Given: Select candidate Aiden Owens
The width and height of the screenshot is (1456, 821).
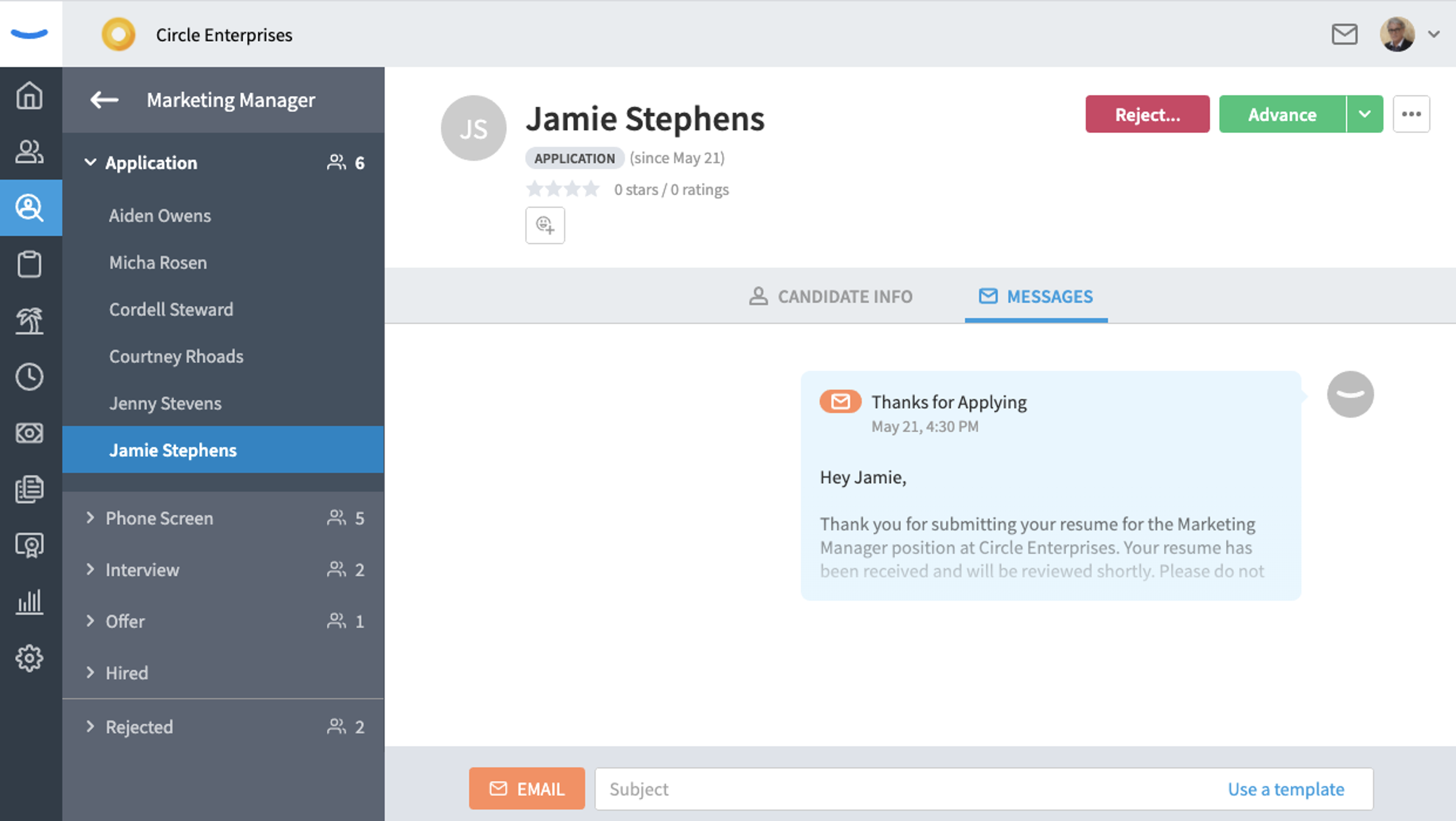Looking at the screenshot, I should coord(223,215).
